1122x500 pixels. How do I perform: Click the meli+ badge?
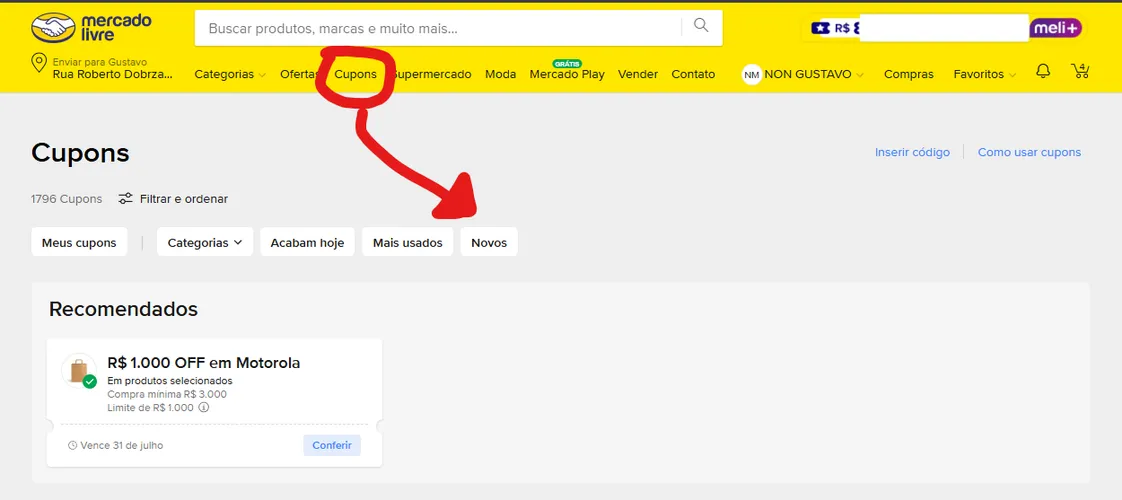(x=1055, y=29)
